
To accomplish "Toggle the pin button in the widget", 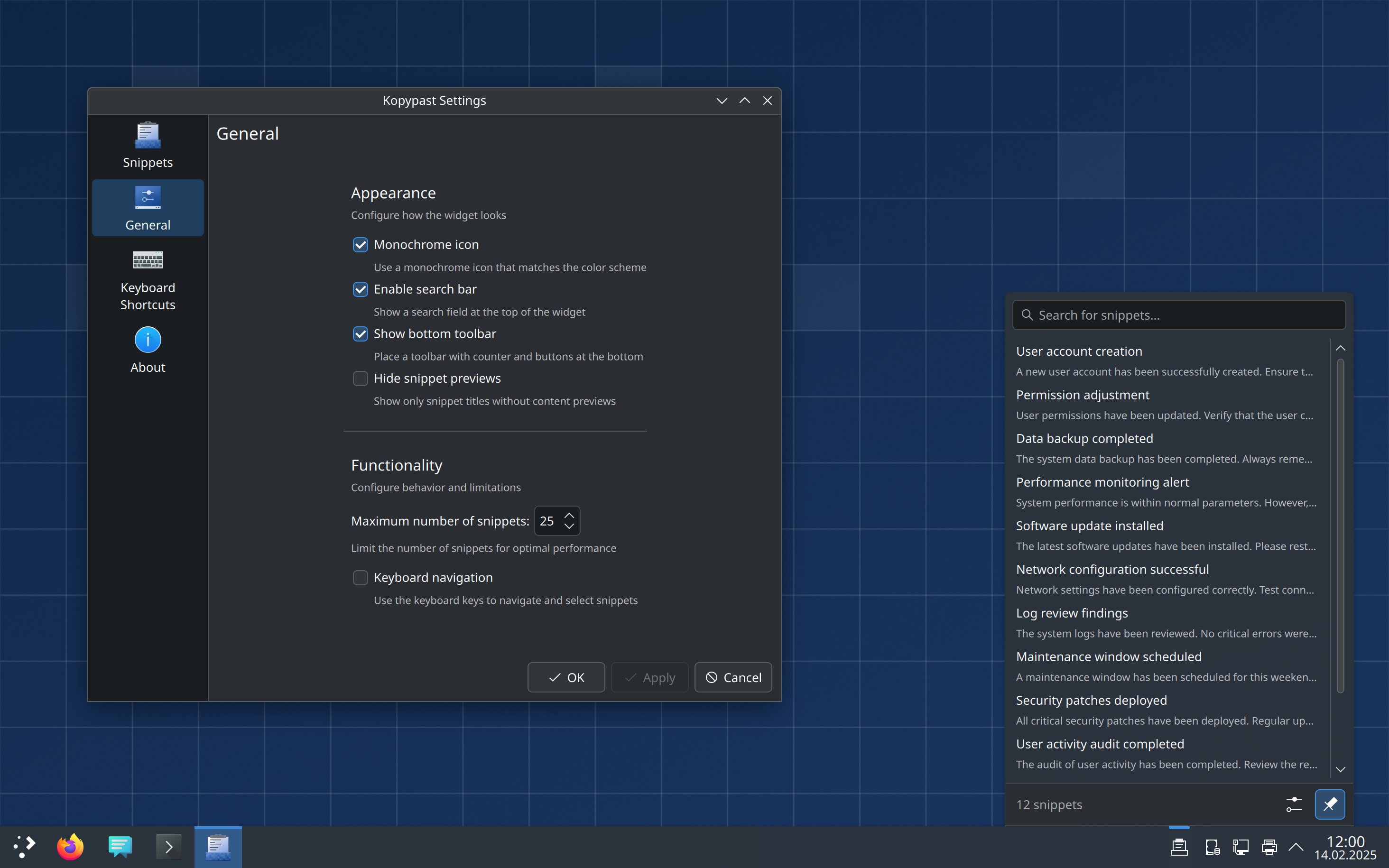I will point(1329,804).
